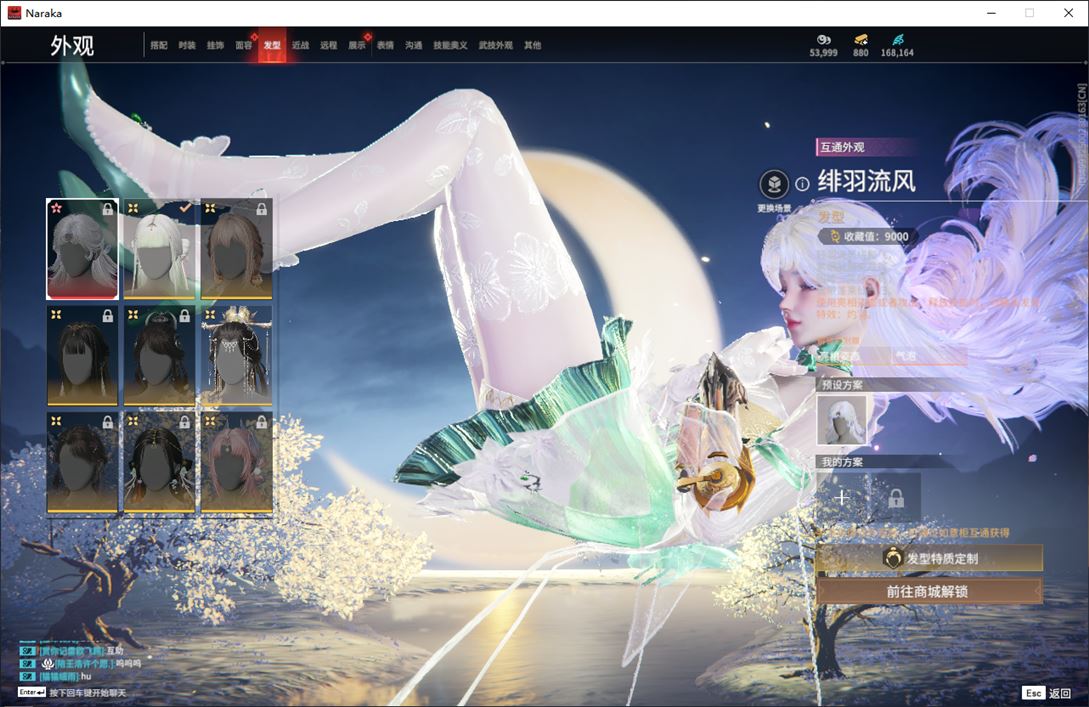Screen dimensions: 1089x707
Task: Switch to the 面容 tab
Action: click(244, 45)
